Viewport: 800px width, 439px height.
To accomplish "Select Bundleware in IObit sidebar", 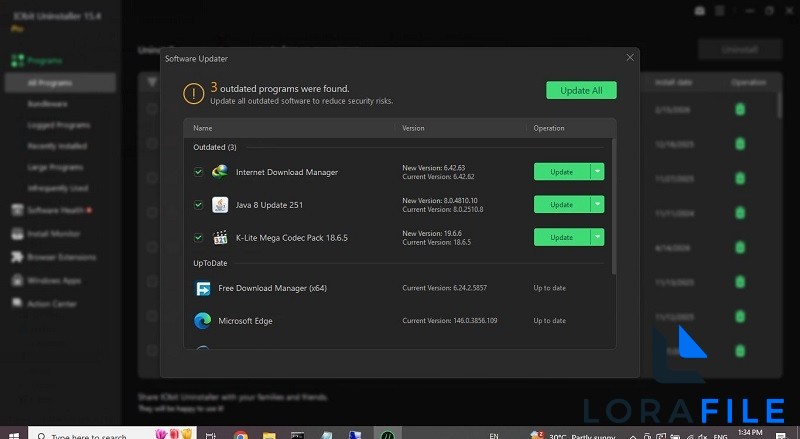I will pos(47,104).
